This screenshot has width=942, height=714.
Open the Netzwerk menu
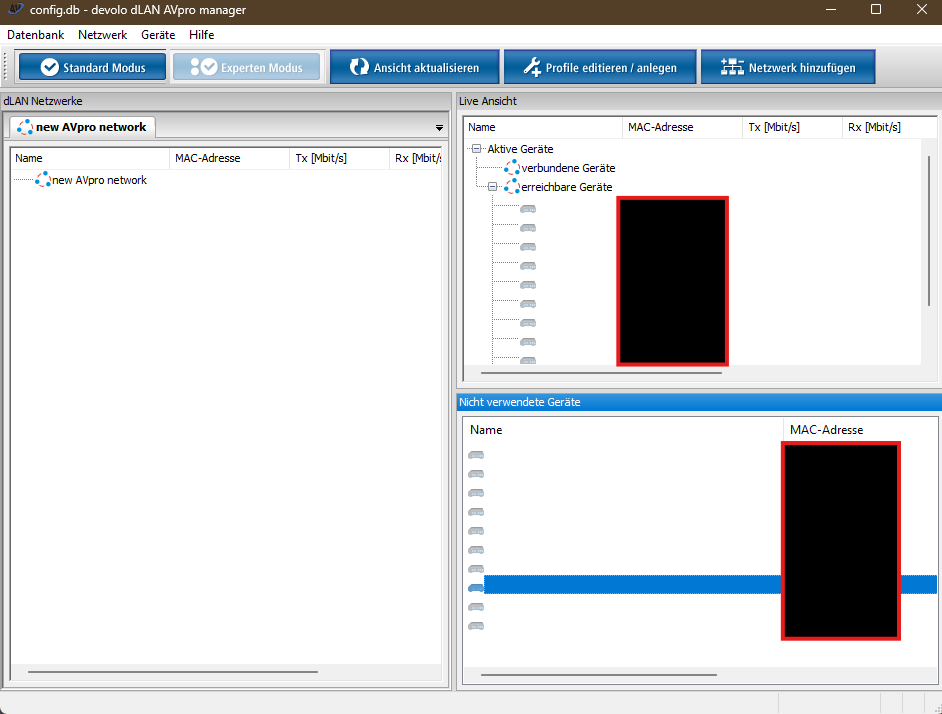click(x=103, y=35)
